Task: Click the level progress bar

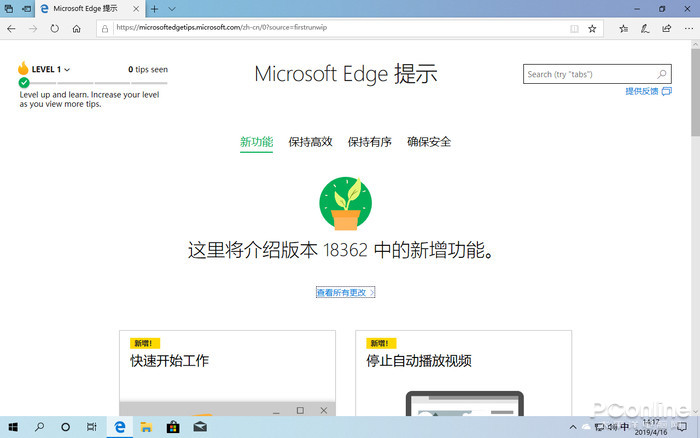Action: pos(93,82)
